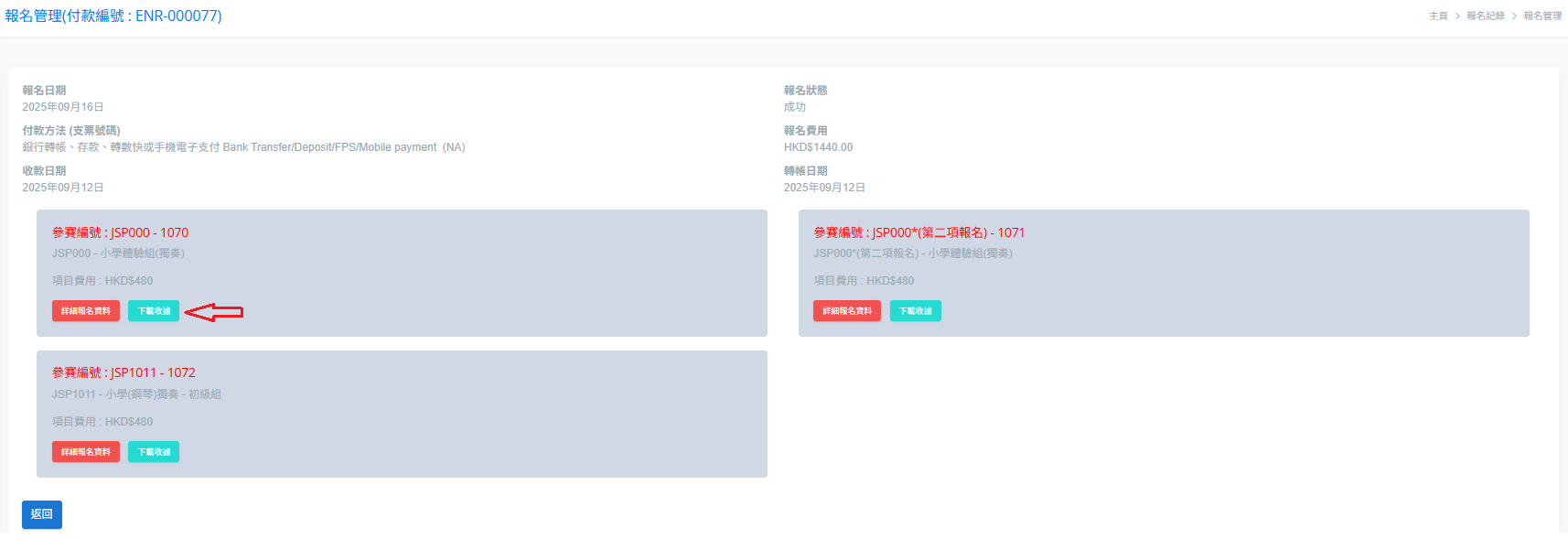Click the Bank Transfer/Deposit/FPS payment method text
This screenshot has height=539, width=1568.
pyautogui.click(x=244, y=147)
